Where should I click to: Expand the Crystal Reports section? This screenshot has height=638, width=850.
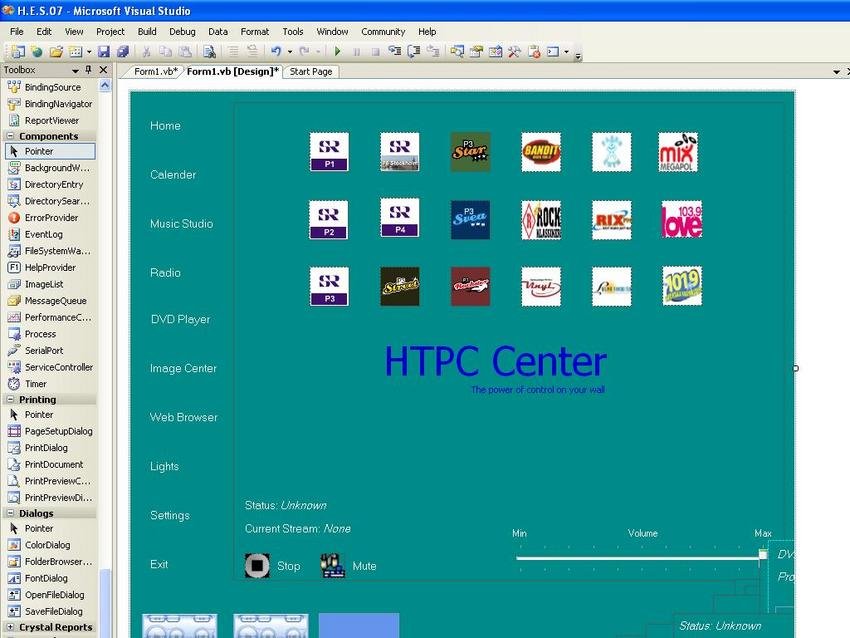10,627
